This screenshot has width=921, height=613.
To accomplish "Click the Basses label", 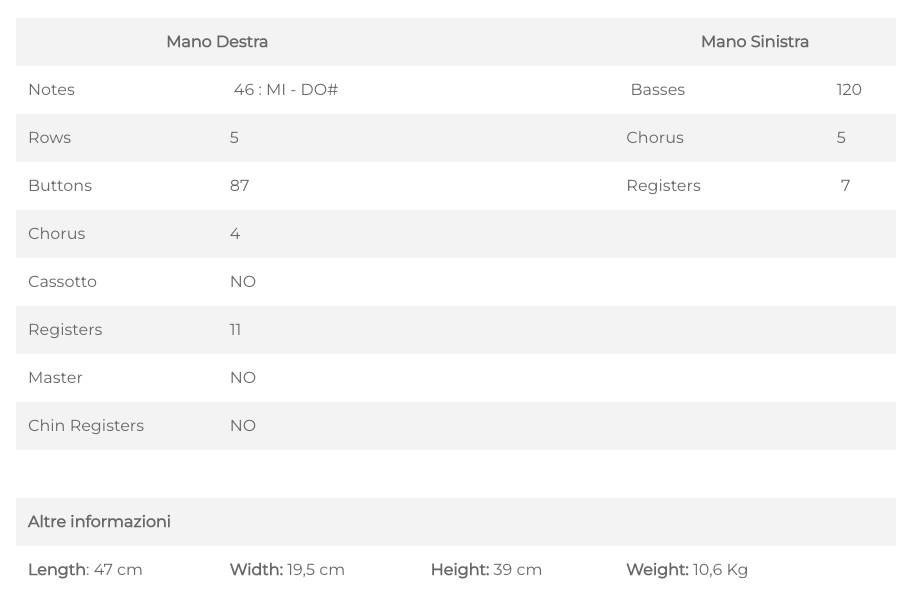I will coord(658,90).
